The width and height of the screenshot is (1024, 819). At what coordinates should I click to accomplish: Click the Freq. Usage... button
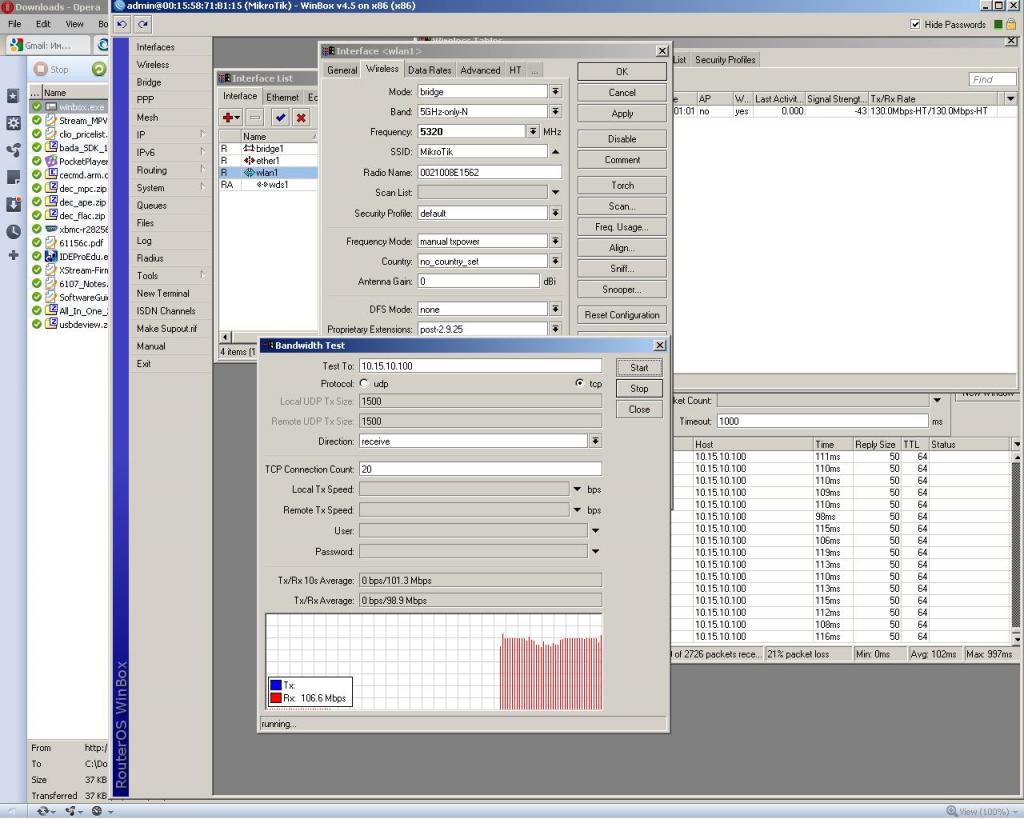tap(622, 227)
